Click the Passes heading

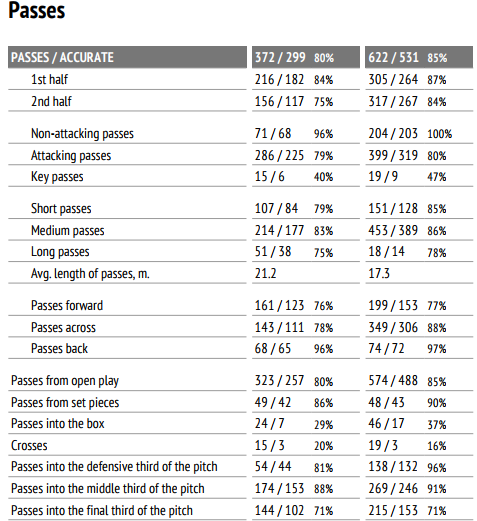click(x=37, y=10)
